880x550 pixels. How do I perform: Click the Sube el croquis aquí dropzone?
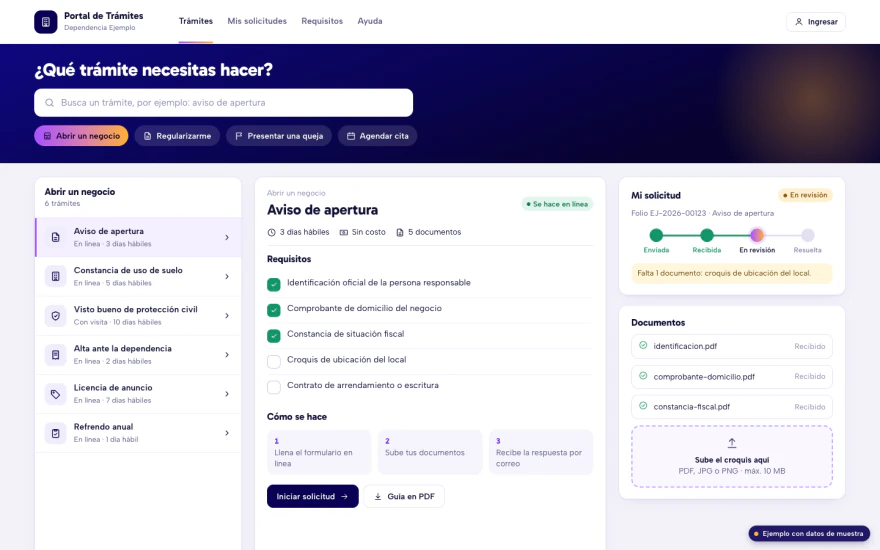pos(732,456)
